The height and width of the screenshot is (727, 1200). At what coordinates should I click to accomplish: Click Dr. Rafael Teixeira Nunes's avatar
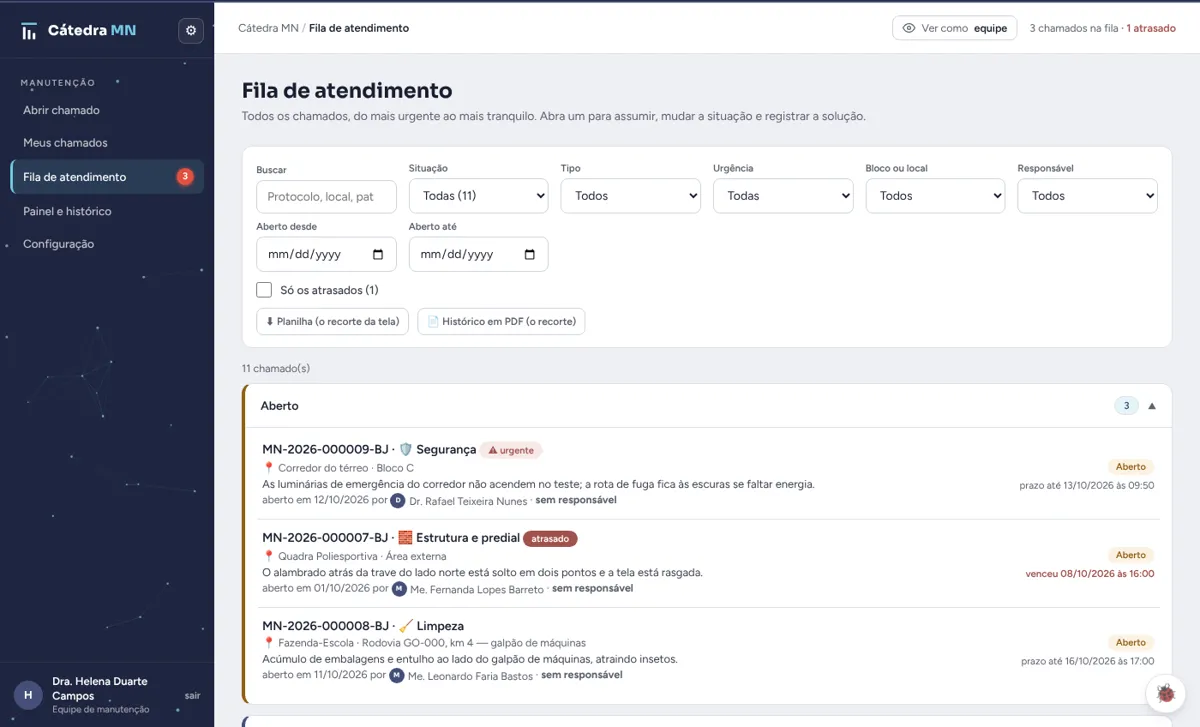click(398, 500)
